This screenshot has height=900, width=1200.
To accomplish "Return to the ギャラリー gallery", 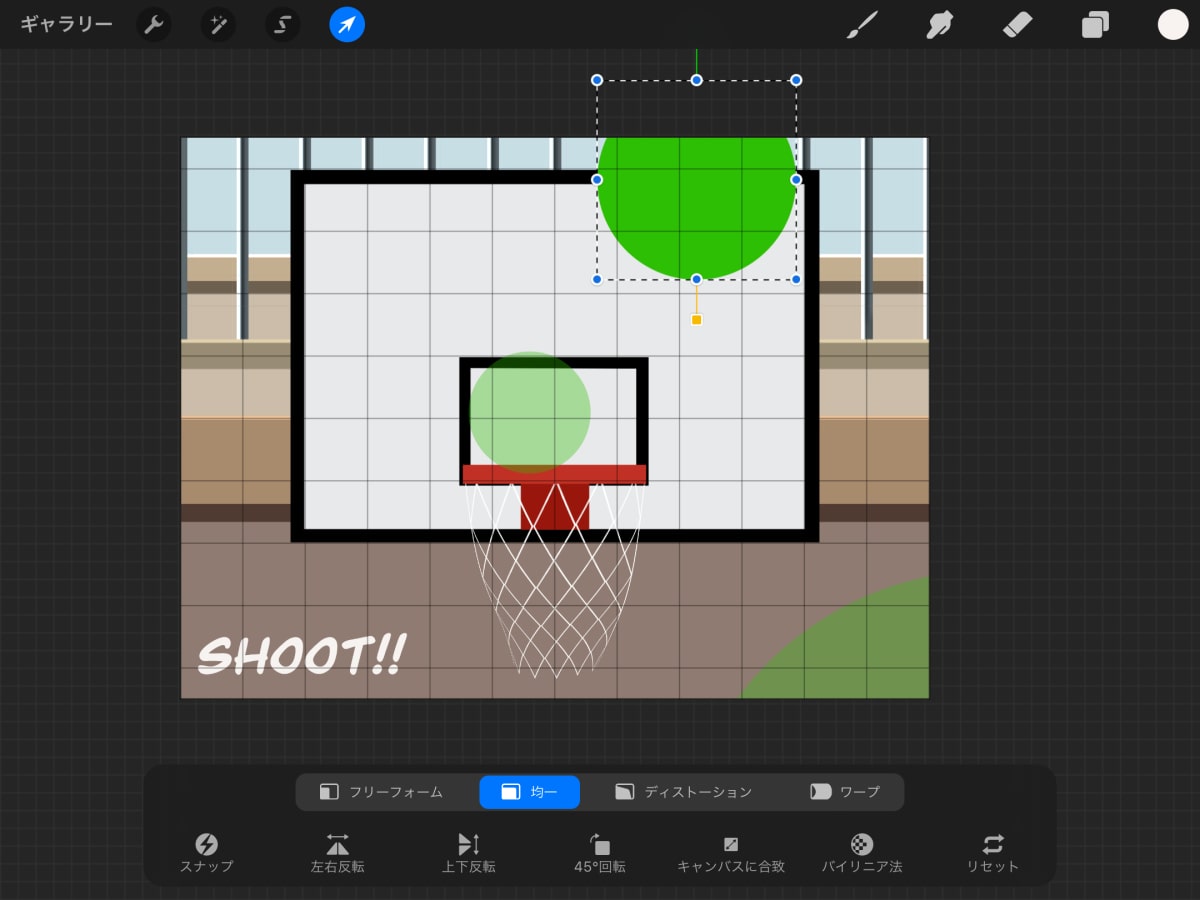I will coord(66,25).
